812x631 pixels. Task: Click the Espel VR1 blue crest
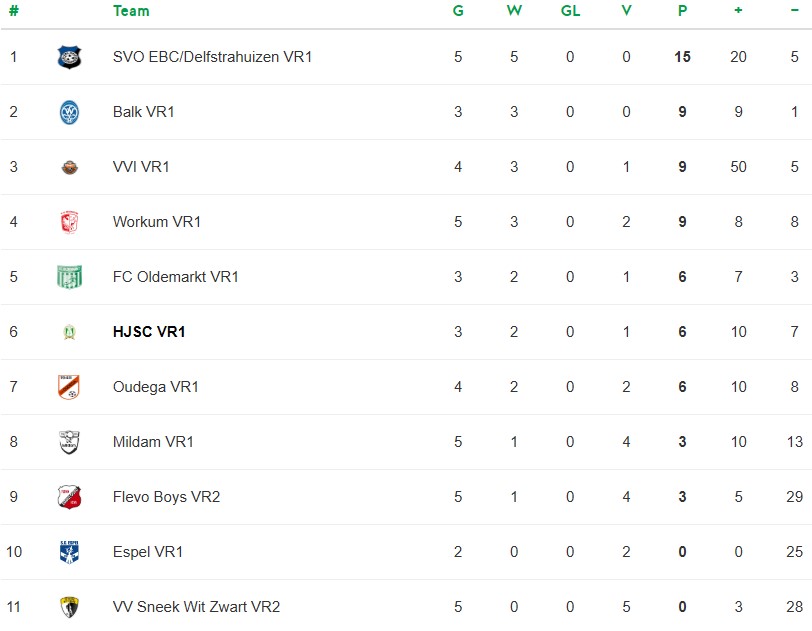pos(69,552)
